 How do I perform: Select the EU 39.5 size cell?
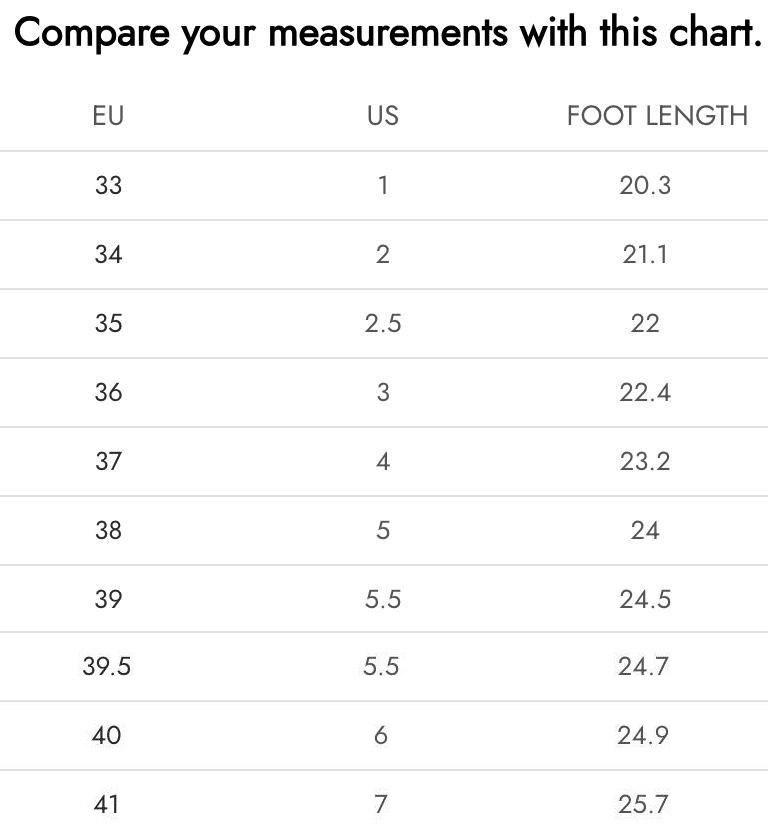[107, 666]
